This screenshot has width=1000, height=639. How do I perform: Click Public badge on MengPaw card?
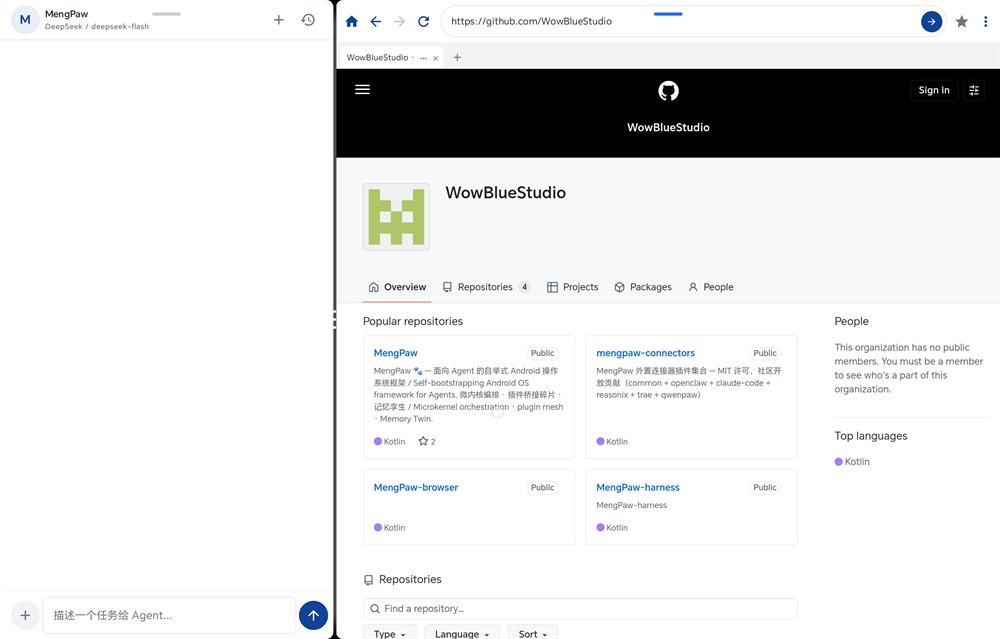542,353
